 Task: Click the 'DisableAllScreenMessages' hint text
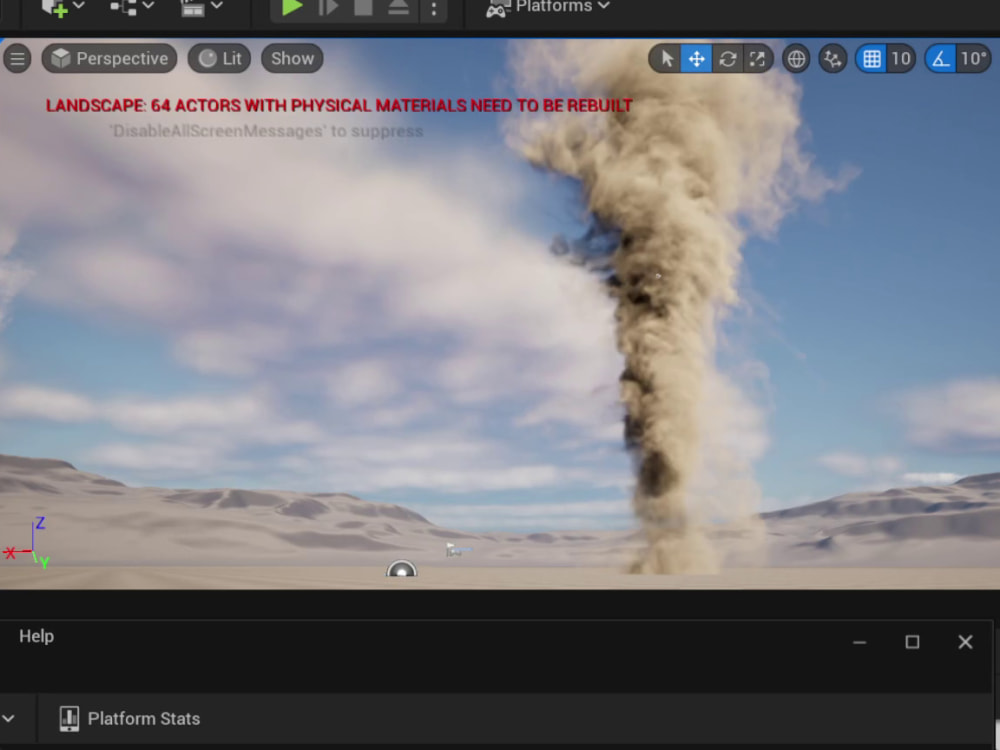coord(266,131)
